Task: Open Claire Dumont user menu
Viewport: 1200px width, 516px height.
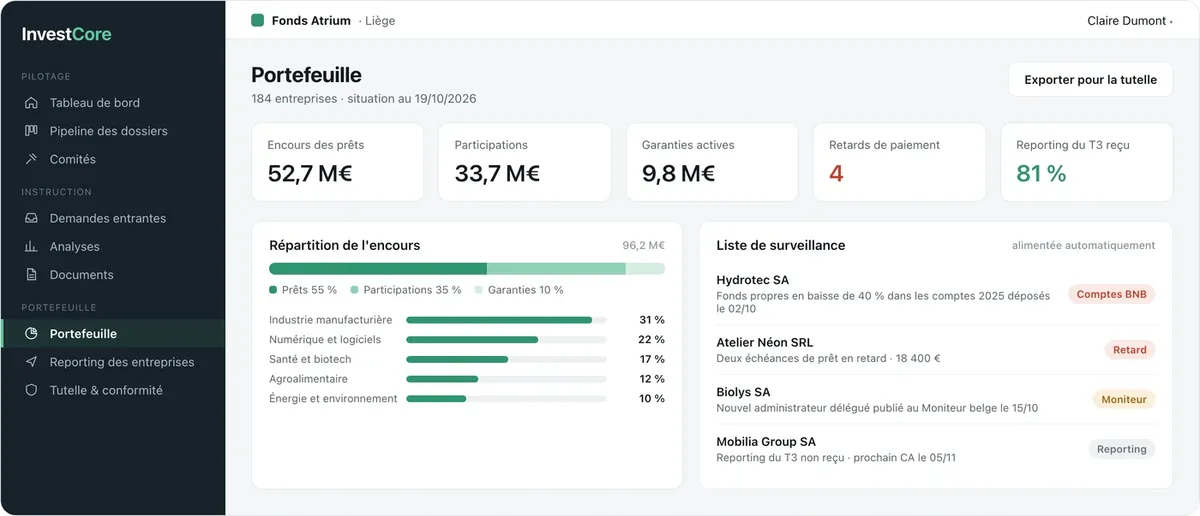Action: point(1130,20)
